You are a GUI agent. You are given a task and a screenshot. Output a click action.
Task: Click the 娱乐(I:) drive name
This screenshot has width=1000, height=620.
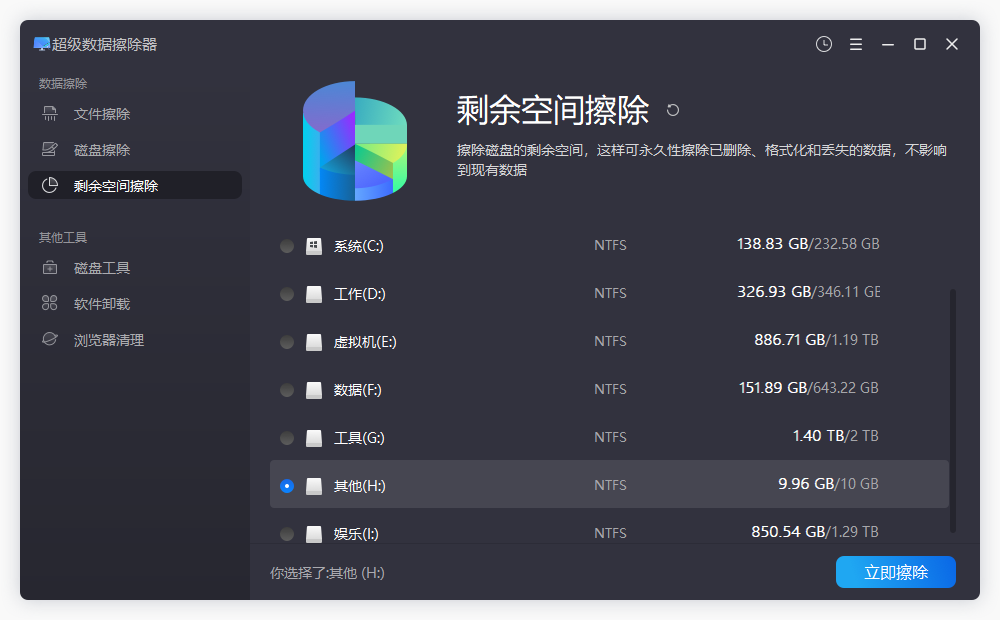pyautogui.click(x=356, y=534)
